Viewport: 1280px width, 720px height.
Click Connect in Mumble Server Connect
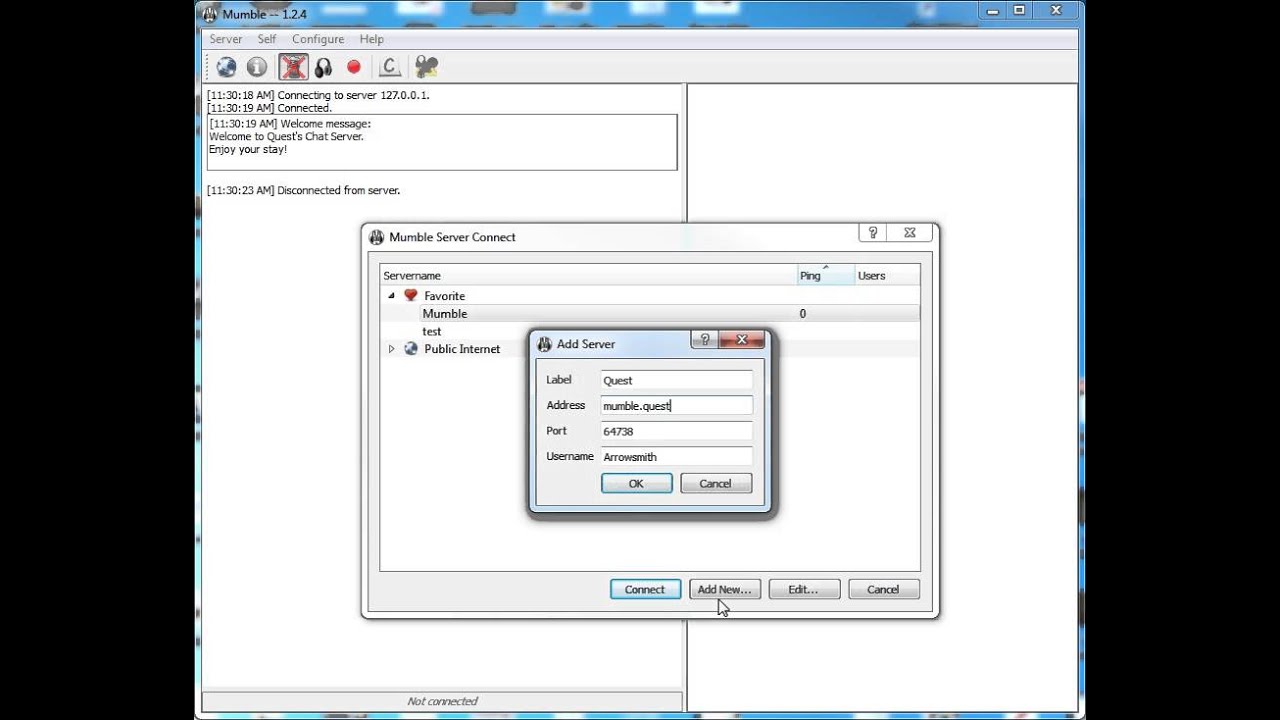(645, 589)
